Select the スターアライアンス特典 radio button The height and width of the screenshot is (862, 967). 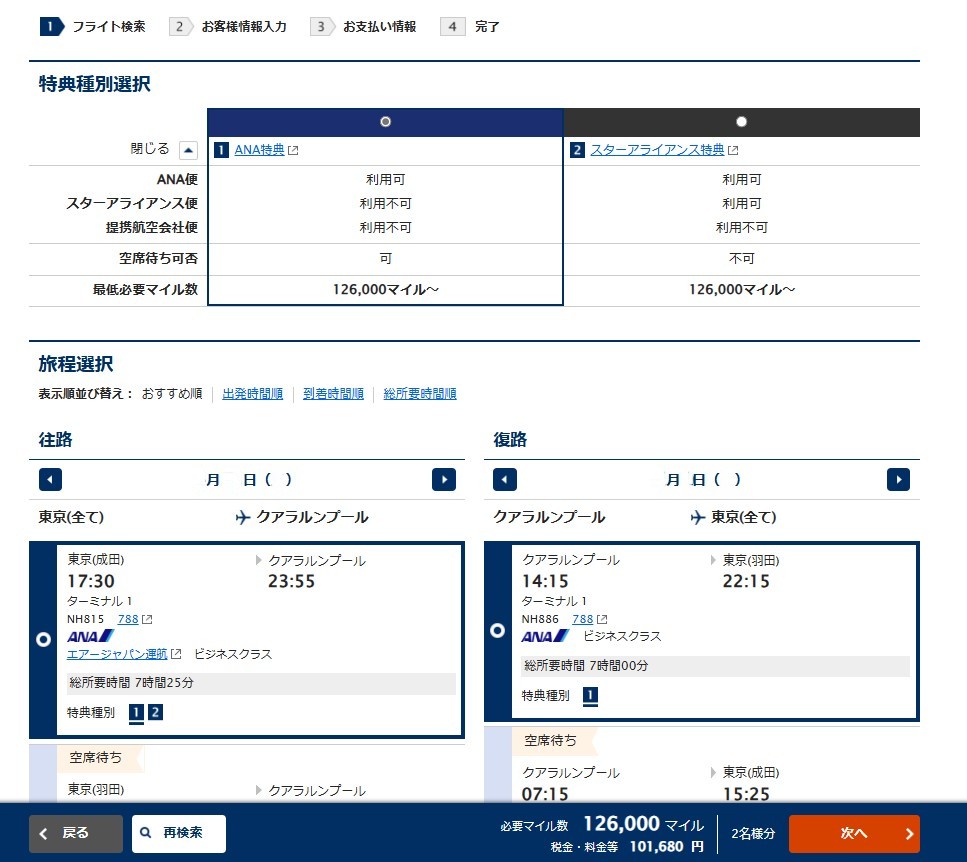pyautogui.click(x=741, y=121)
